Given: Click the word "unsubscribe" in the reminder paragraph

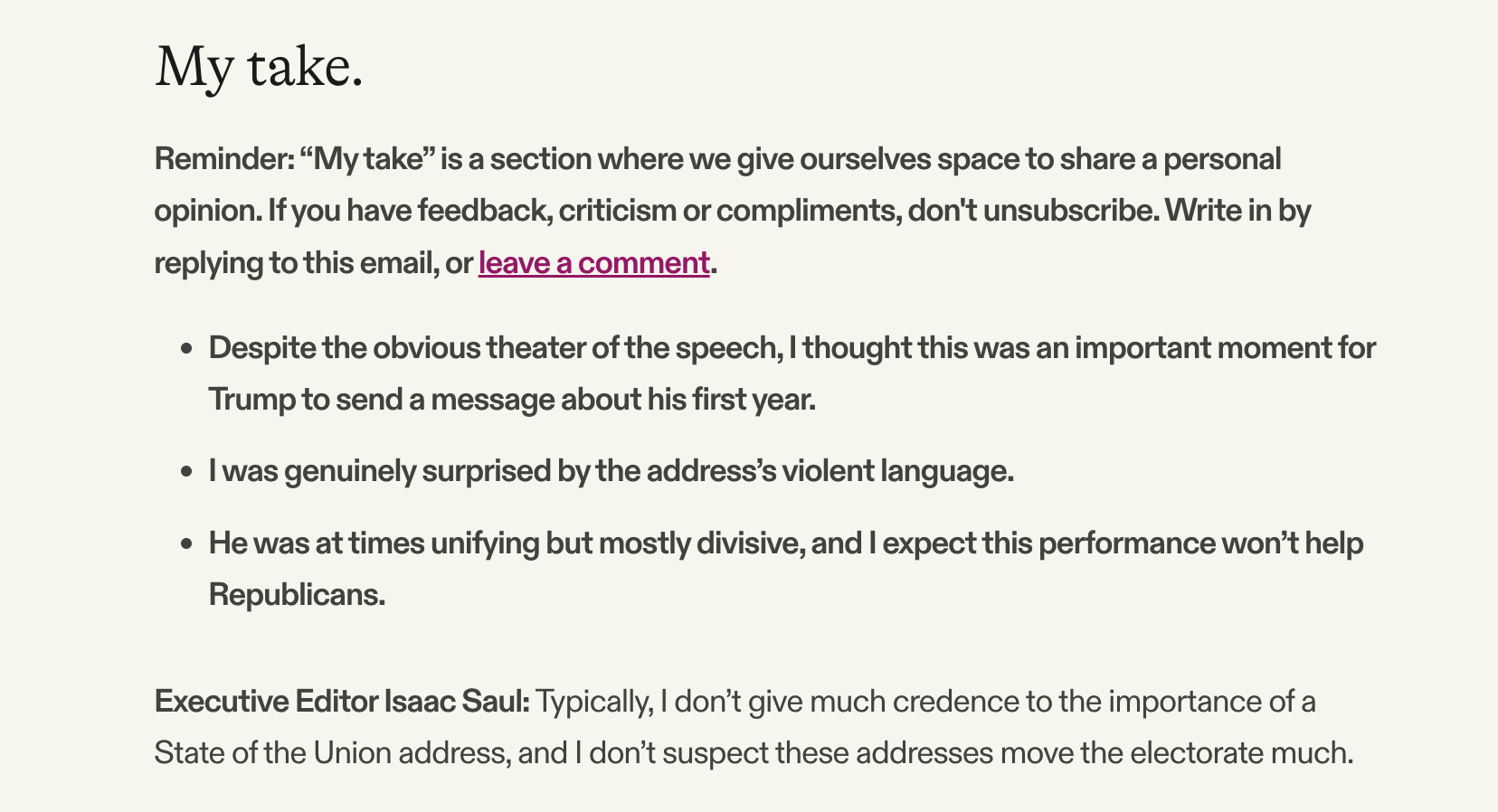Looking at the screenshot, I should pos(1069,211).
